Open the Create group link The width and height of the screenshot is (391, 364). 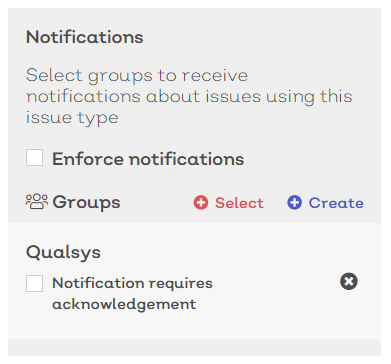(x=325, y=203)
